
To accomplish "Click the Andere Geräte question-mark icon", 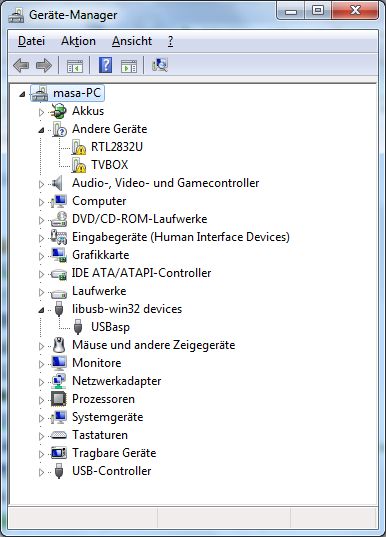I will coord(59,129).
